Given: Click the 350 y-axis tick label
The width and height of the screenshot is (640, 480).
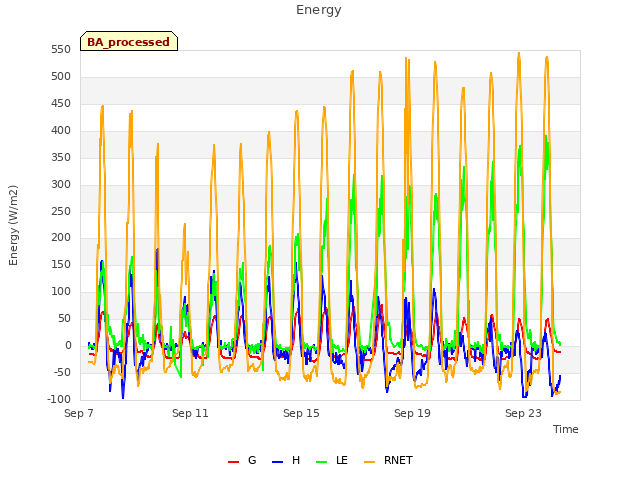Looking at the screenshot, I should click(x=61, y=158).
